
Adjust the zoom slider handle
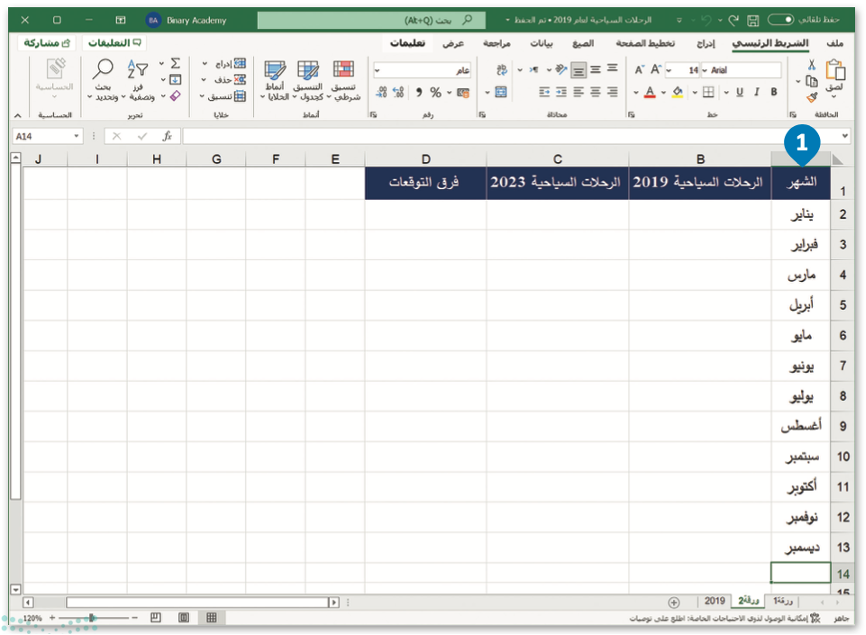pos(92,618)
